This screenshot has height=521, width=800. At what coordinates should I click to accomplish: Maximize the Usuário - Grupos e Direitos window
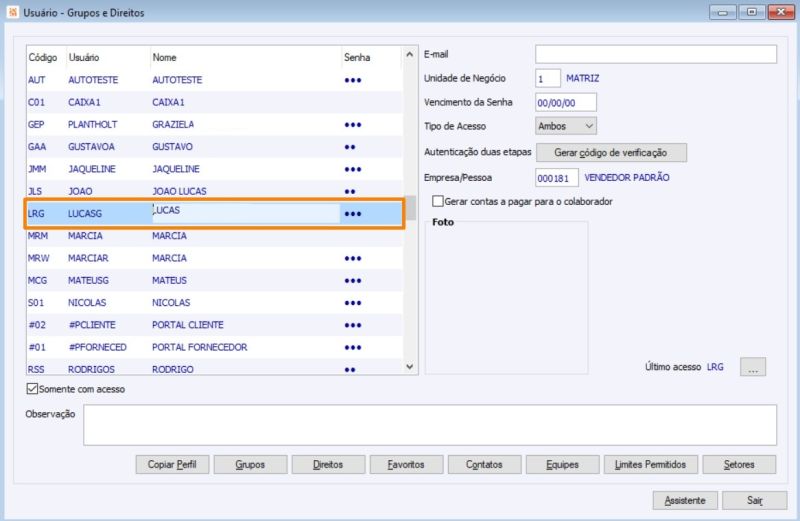point(752,12)
